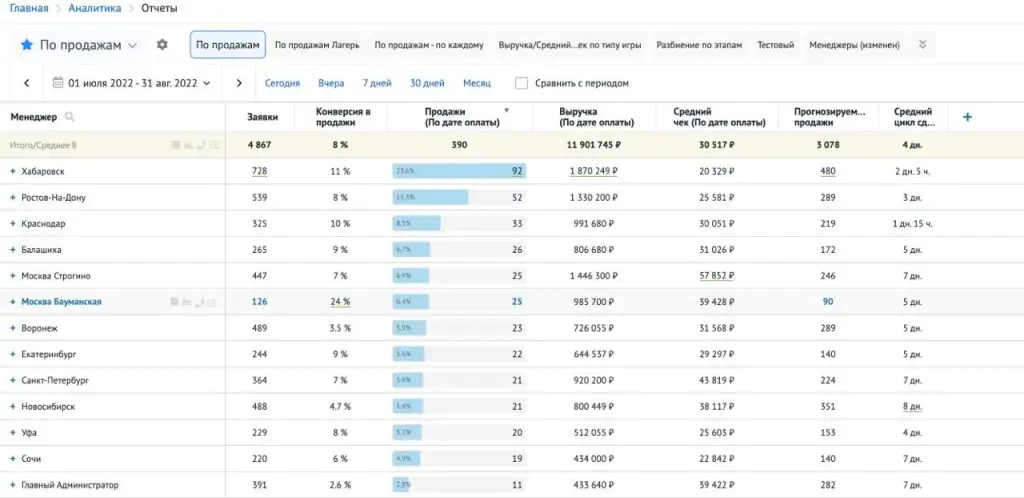Open the date range picker 01 июля 2022 - 31 авг. 2022
The image size is (1024, 498).
pos(132,83)
